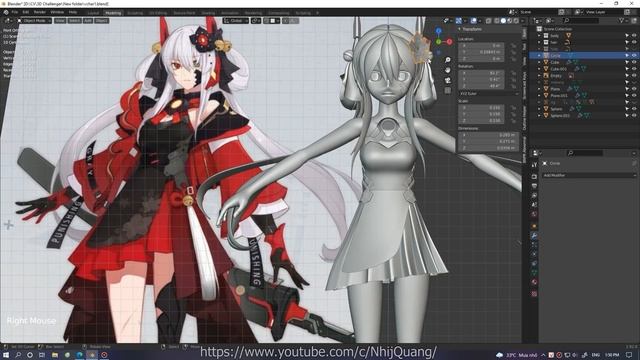
Task: Open the World properties tab
Action: [x=534, y=214]
